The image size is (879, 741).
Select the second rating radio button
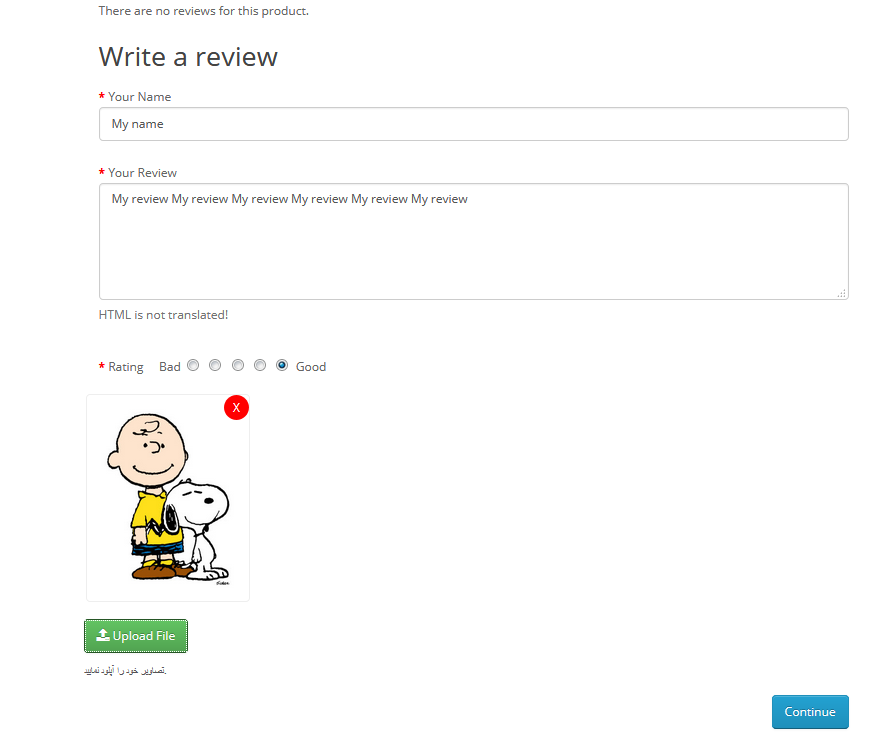(215, 365)
